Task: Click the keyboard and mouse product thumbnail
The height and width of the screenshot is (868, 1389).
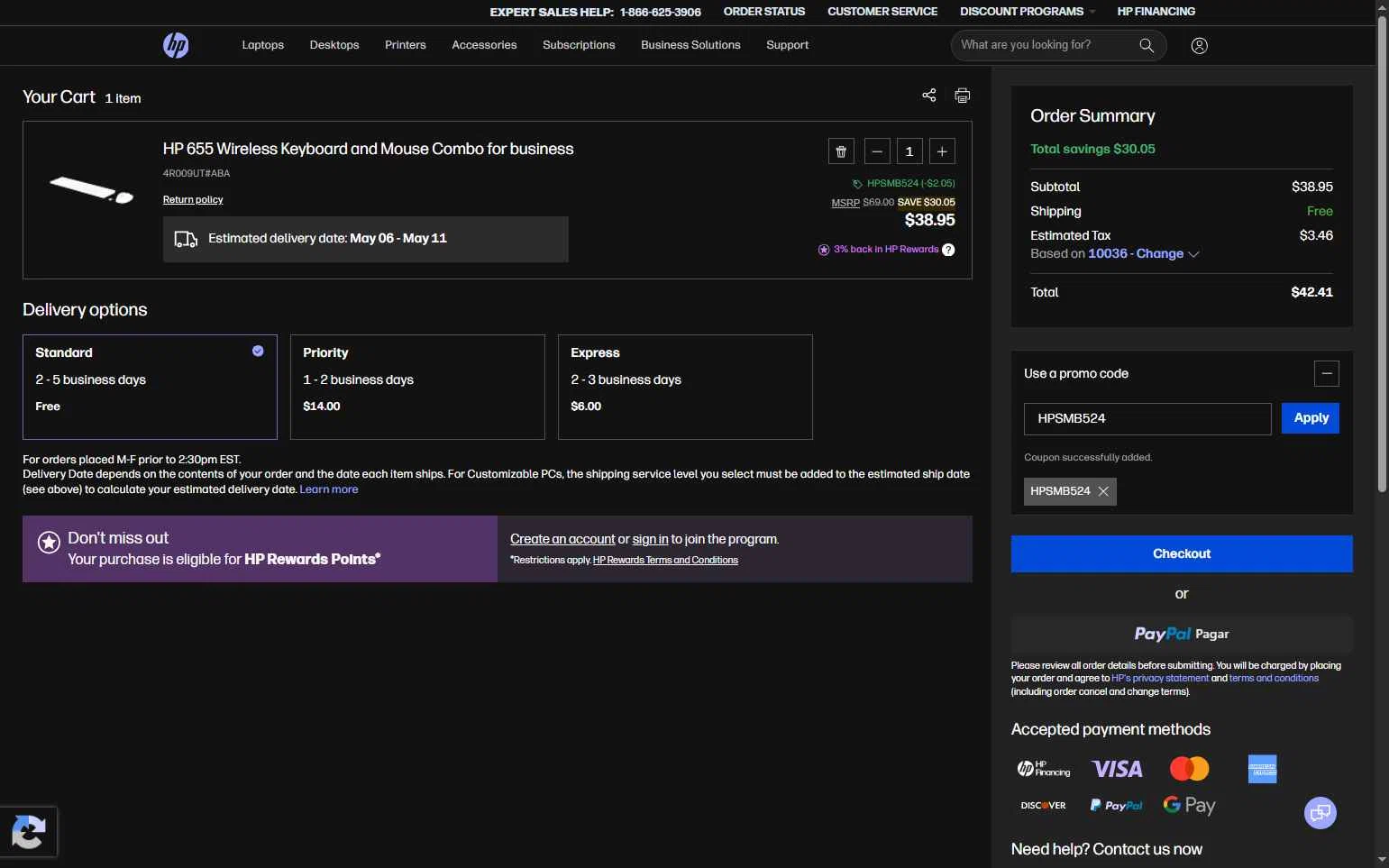Action: pos(92,189)
